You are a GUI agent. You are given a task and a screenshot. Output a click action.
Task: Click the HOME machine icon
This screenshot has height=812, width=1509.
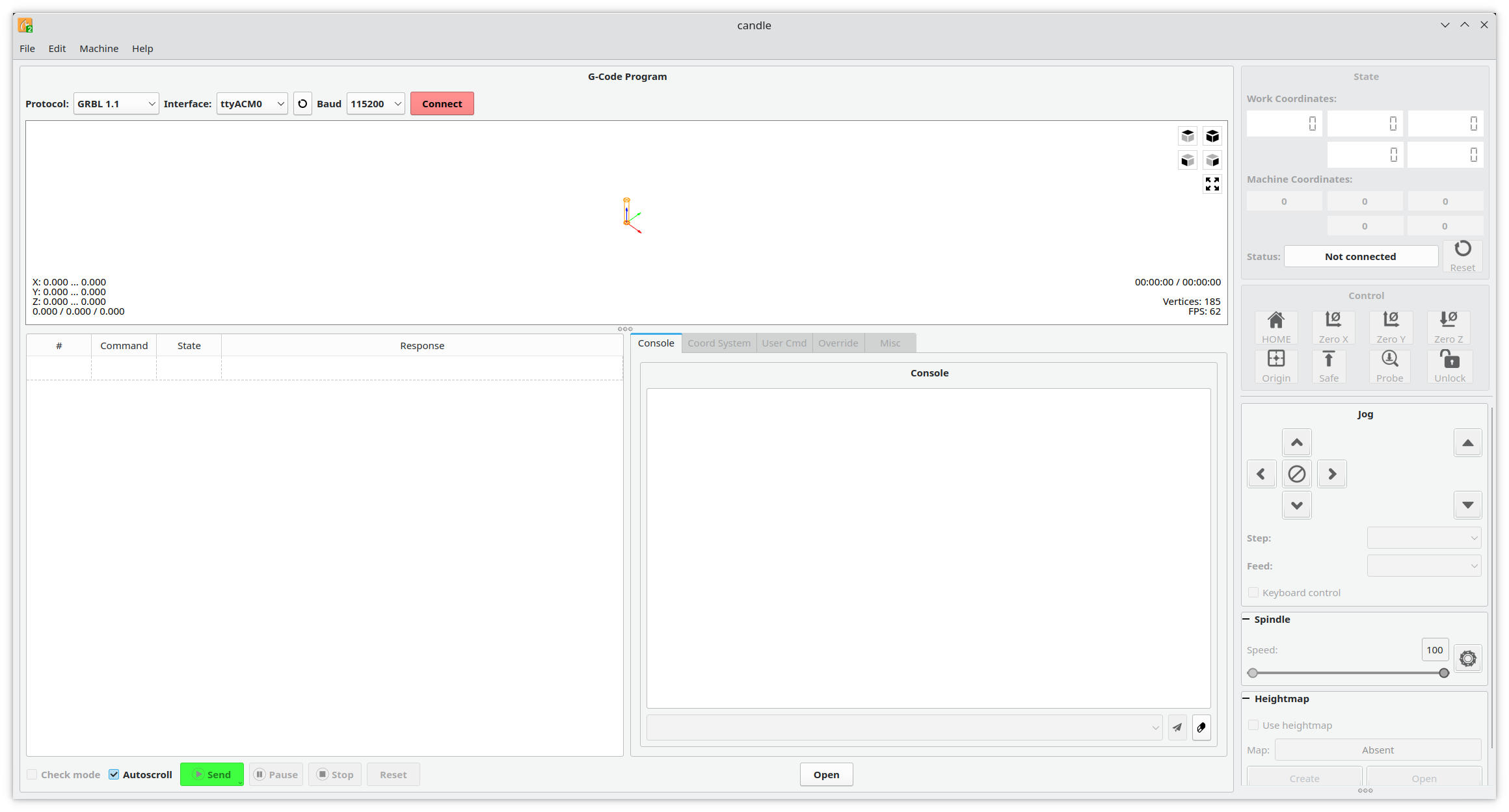click(1275, 326)
